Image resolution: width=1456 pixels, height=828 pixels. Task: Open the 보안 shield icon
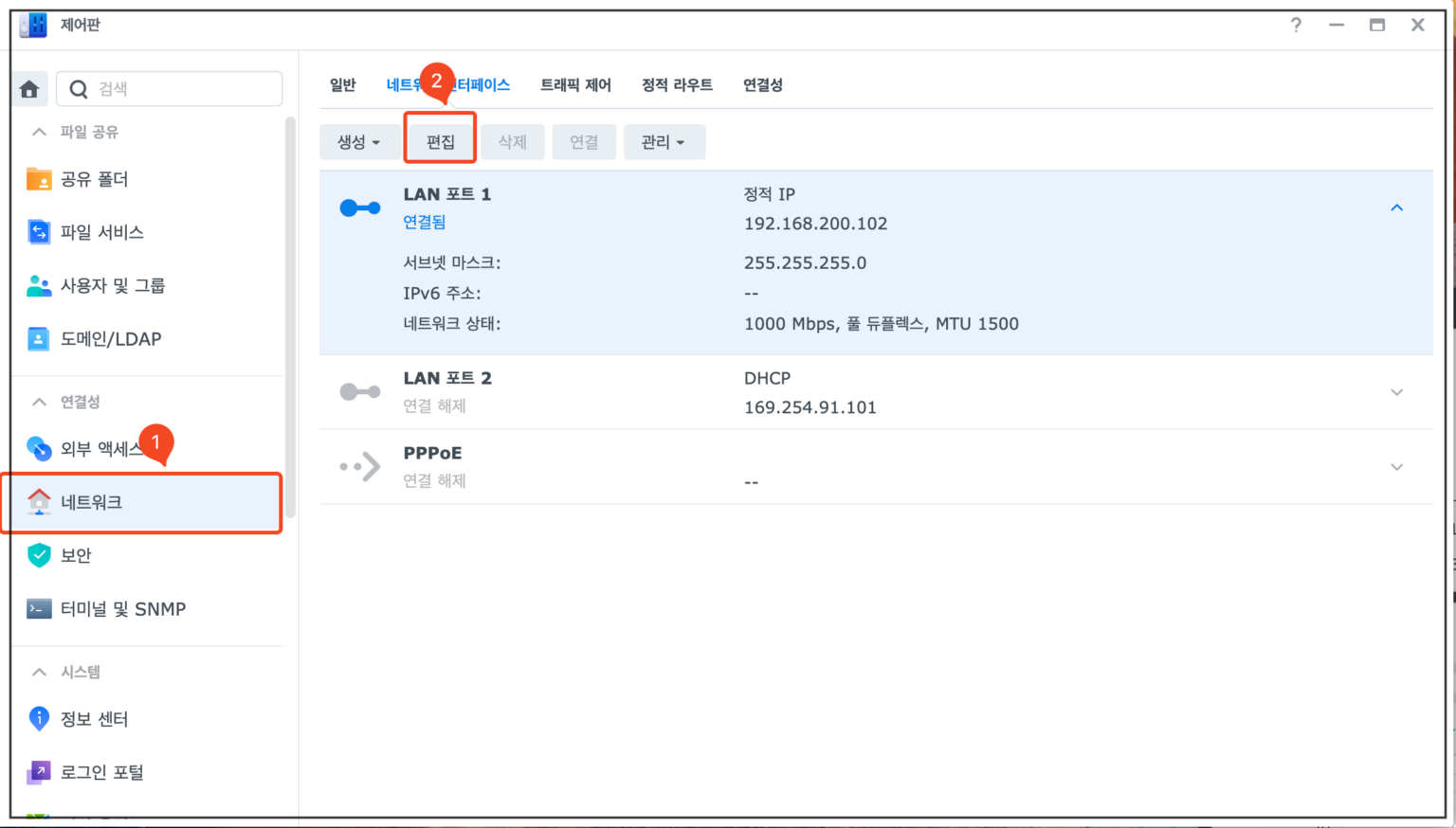(39, 555)
